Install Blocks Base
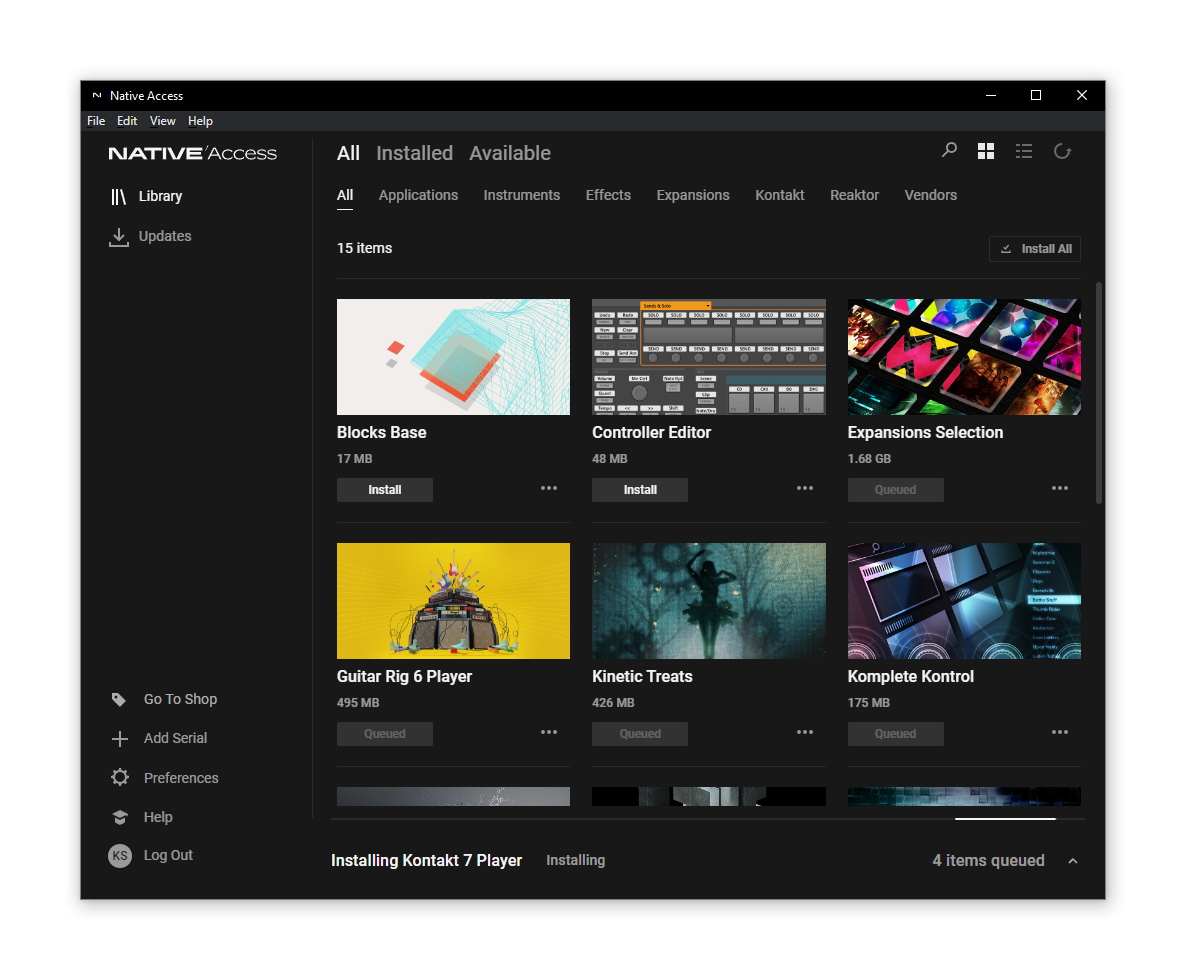 (385, 490)
